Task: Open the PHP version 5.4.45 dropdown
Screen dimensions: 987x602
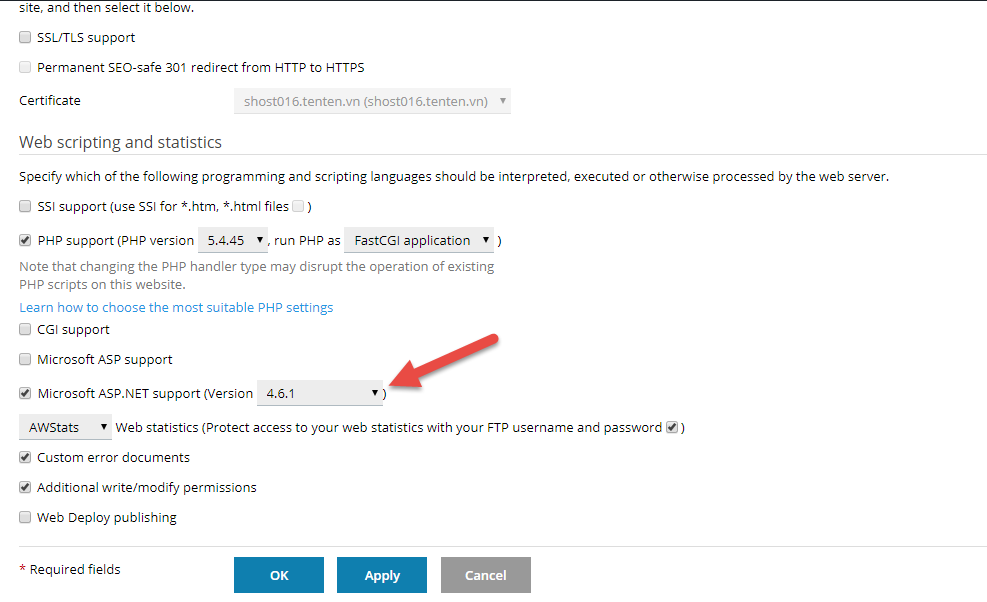Action: click(233, 240)
